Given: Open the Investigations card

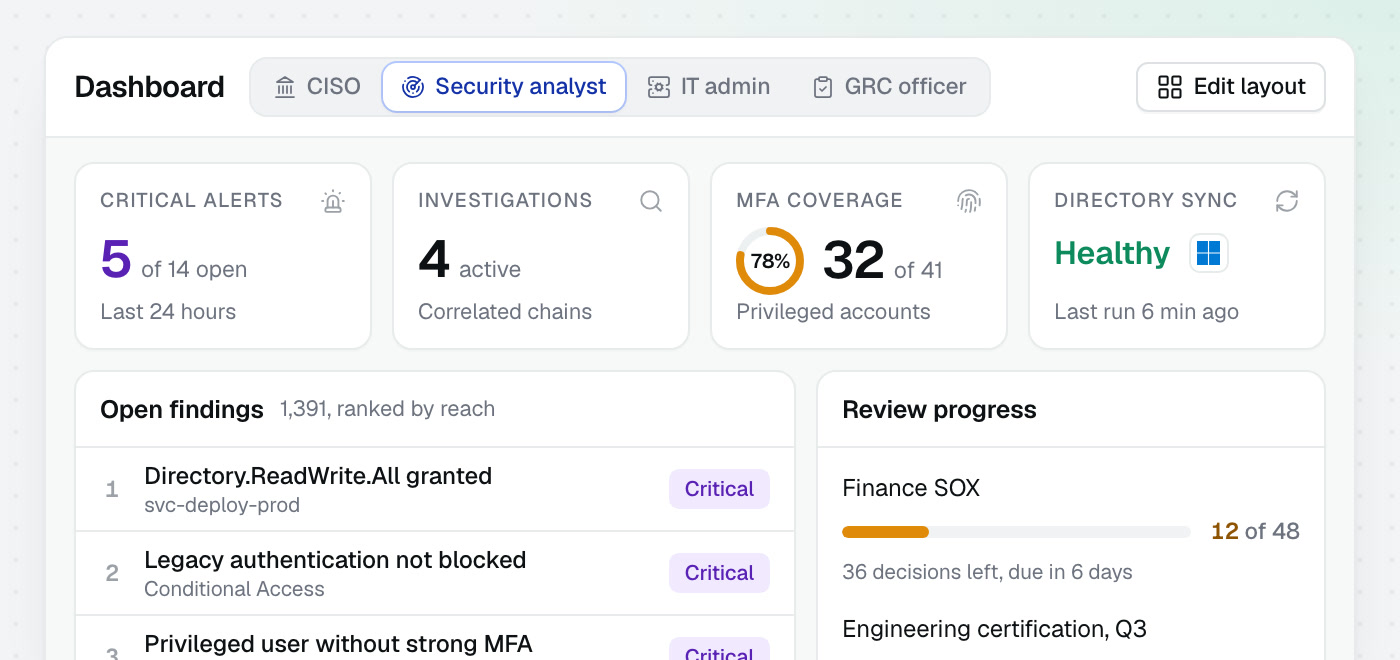Looking at the screenshot, I should (x=541, y=256).
